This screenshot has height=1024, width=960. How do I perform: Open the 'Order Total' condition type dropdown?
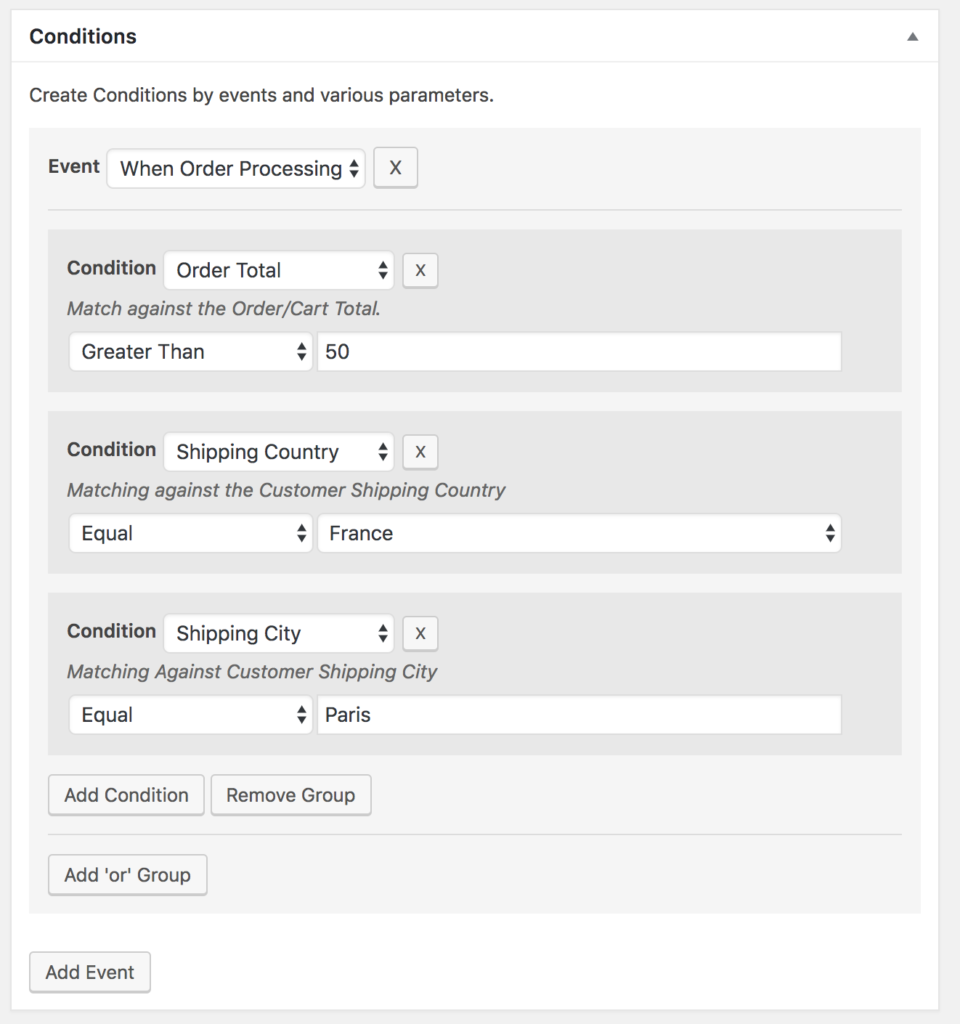click(x=279, y=270)
